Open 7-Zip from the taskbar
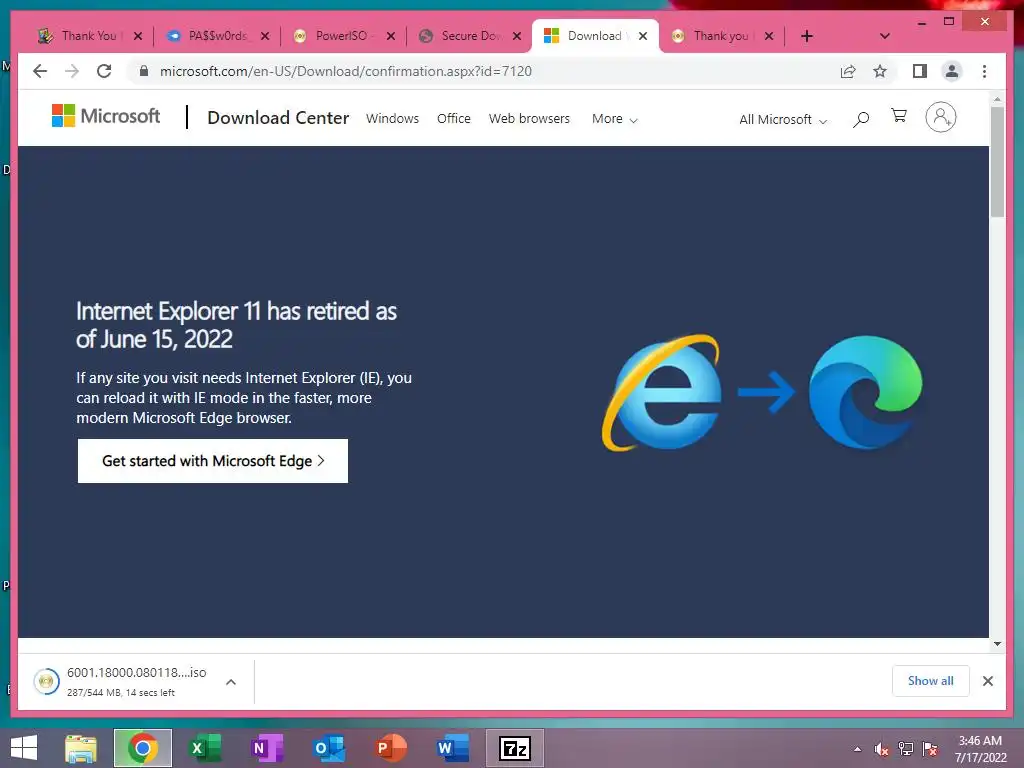 coord(515,748)
